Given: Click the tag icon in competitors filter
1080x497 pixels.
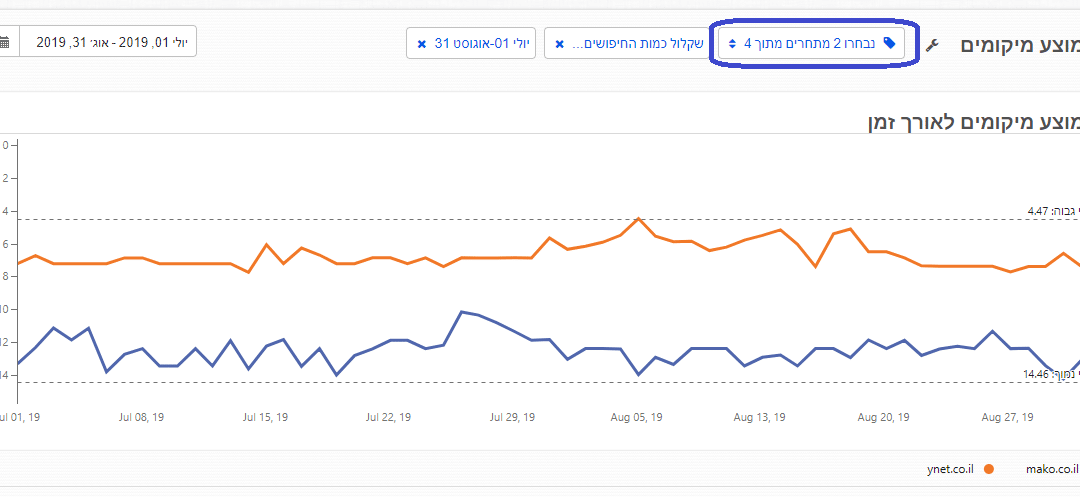Looking at the screenshot, I should point(889,43).
